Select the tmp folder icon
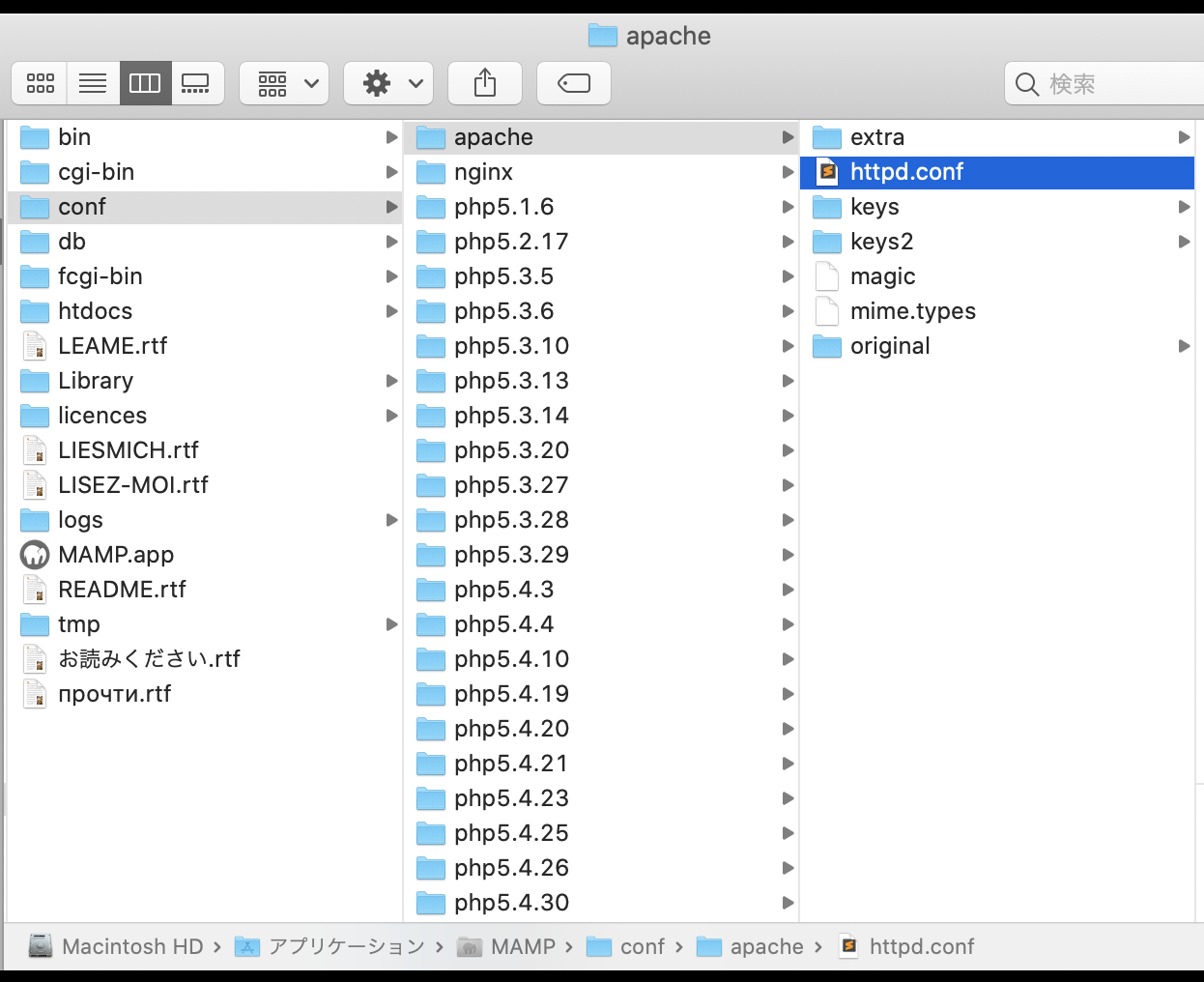The height and width of the screenshot is (982, 1204). pos(35,624)
